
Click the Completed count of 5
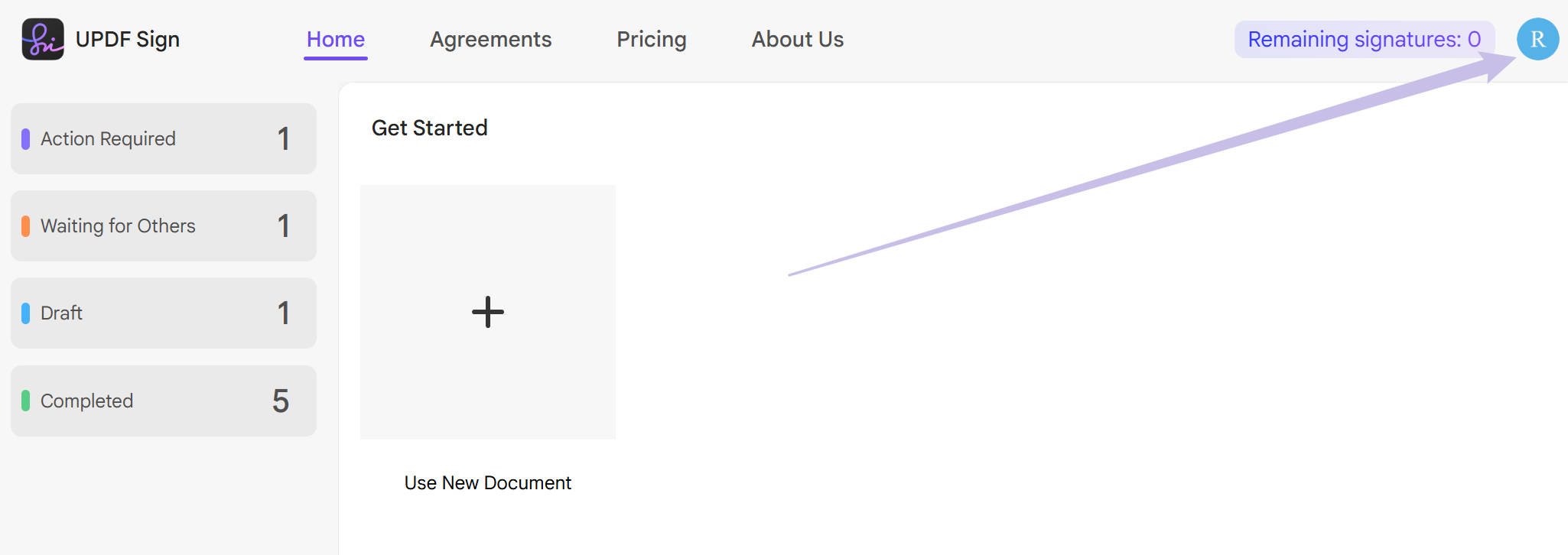click(x=281, y=401)
